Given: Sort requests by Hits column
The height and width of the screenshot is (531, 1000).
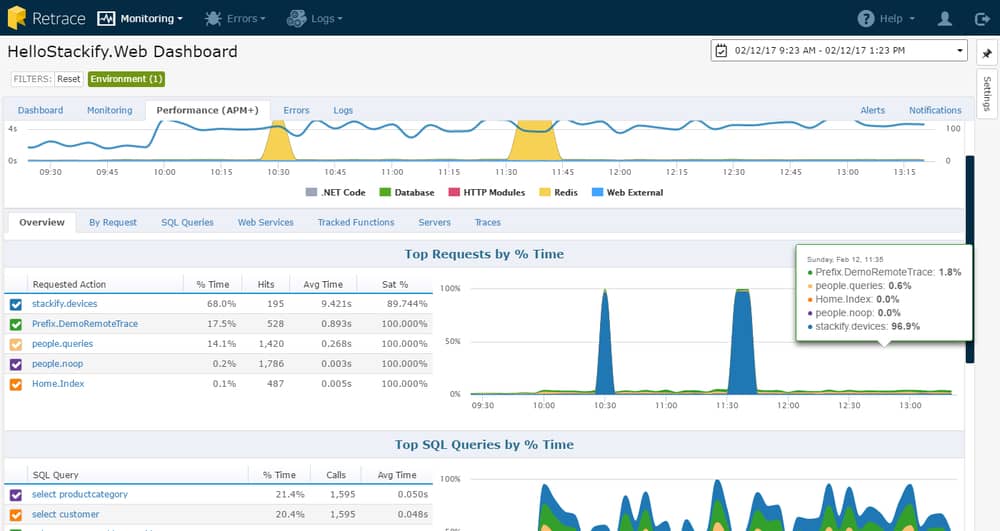Looking at the screenshot, I should (x=266, y=284).
